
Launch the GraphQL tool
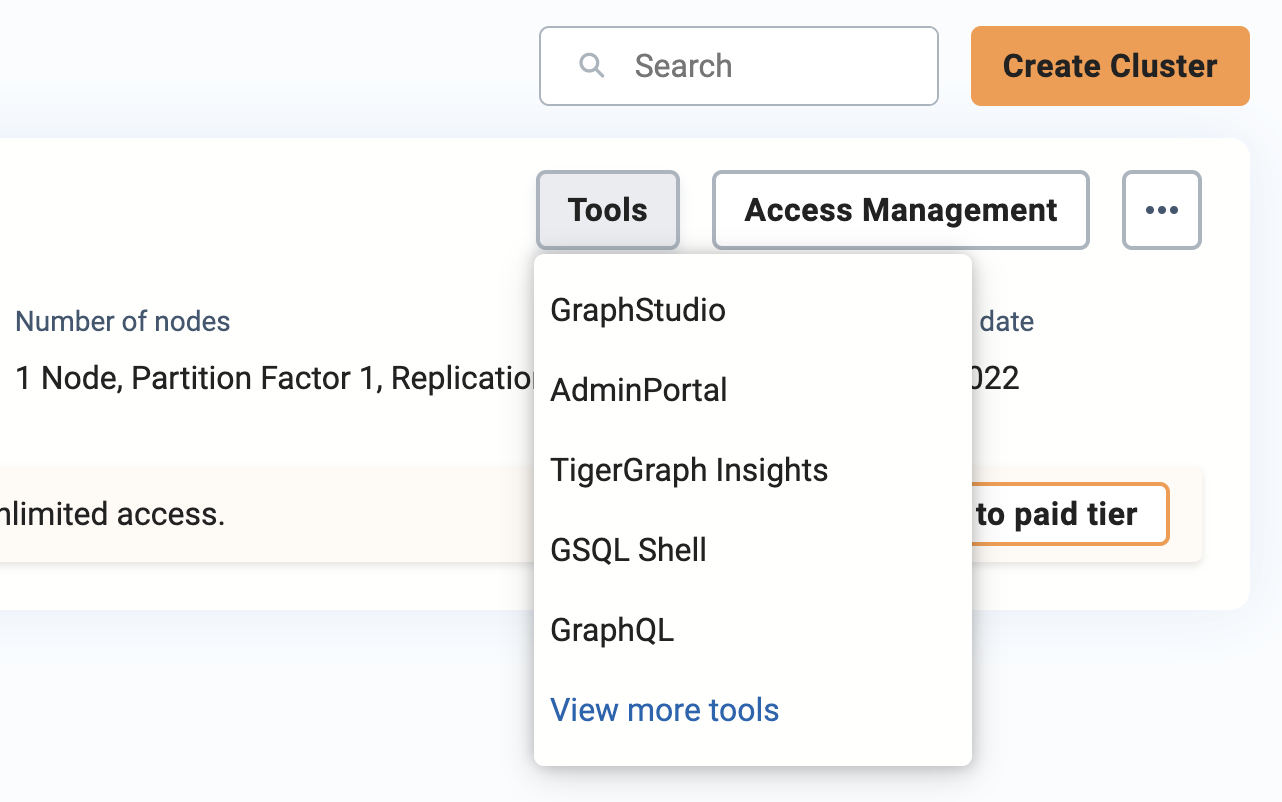611,630
